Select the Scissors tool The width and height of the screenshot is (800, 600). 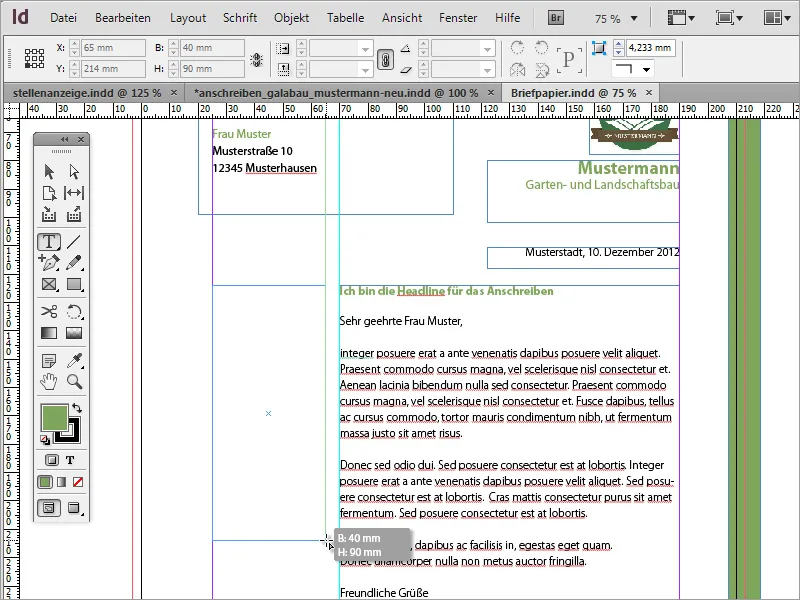(49, 311)
